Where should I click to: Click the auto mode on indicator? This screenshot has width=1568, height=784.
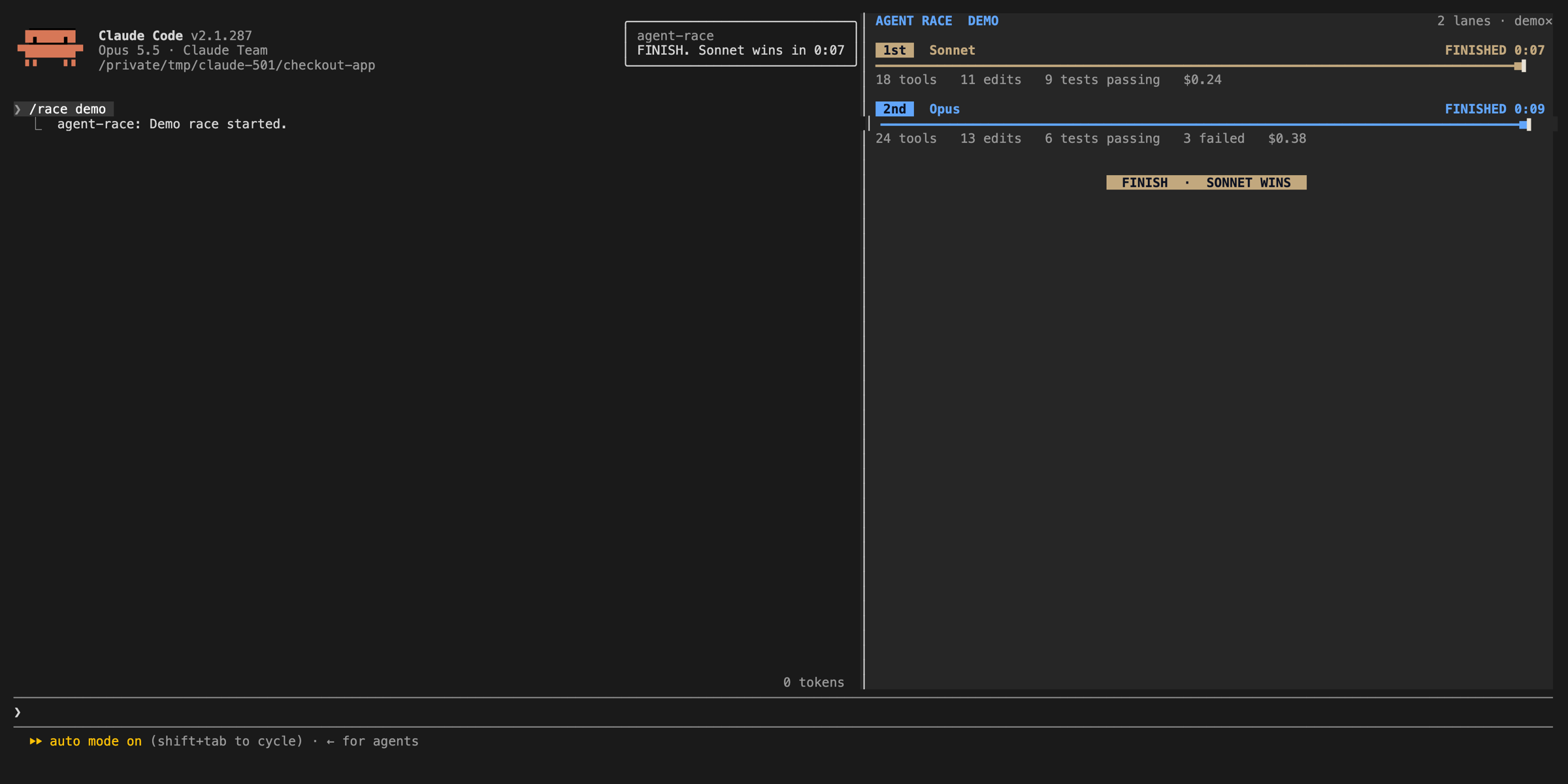86,742
